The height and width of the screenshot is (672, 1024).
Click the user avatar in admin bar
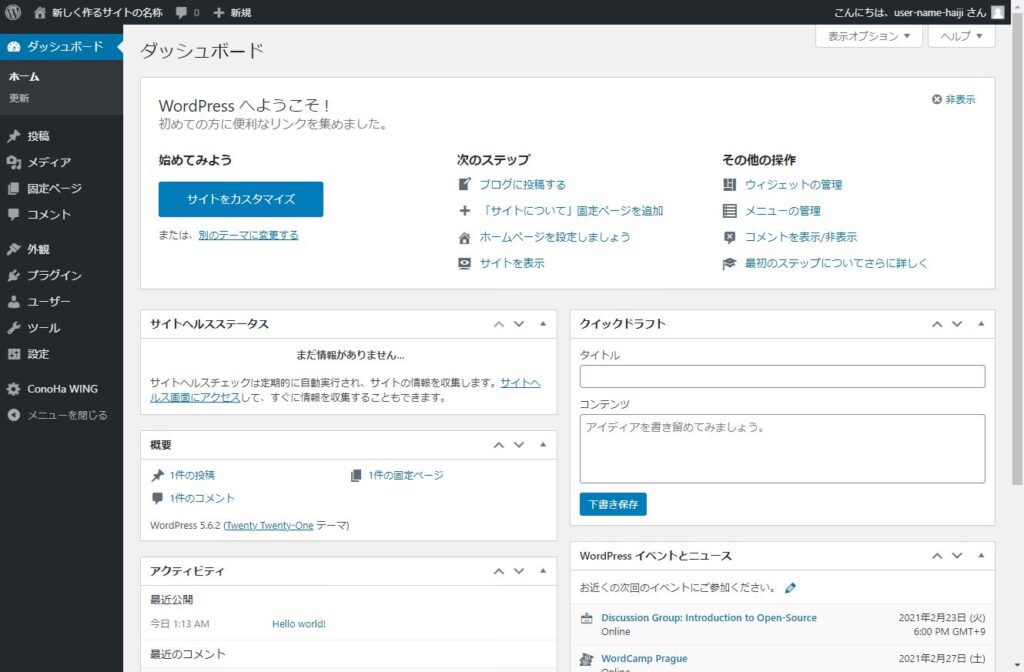point(997,12)
